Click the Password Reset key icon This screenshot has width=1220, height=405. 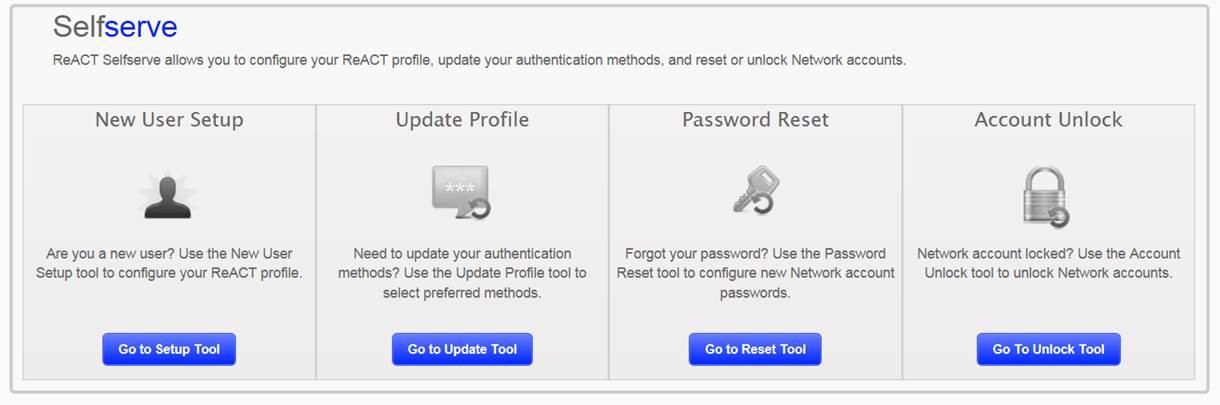pos(755,191)
